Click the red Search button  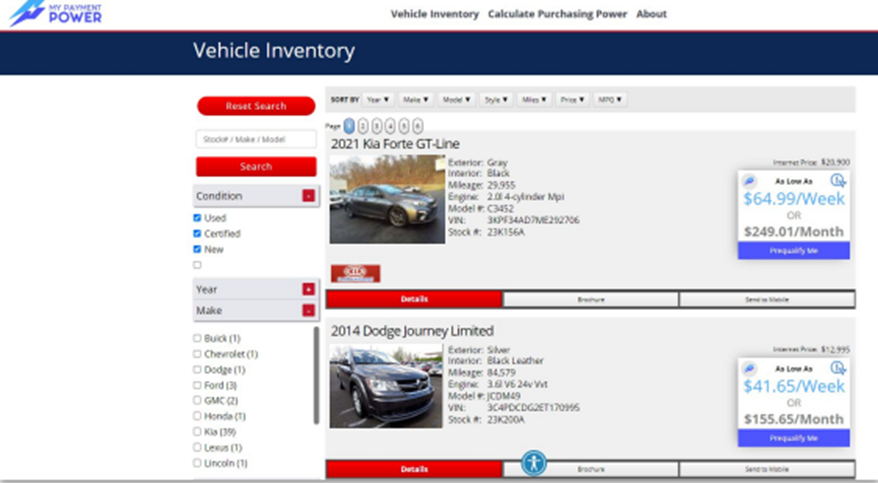click(x=256, y=167)
